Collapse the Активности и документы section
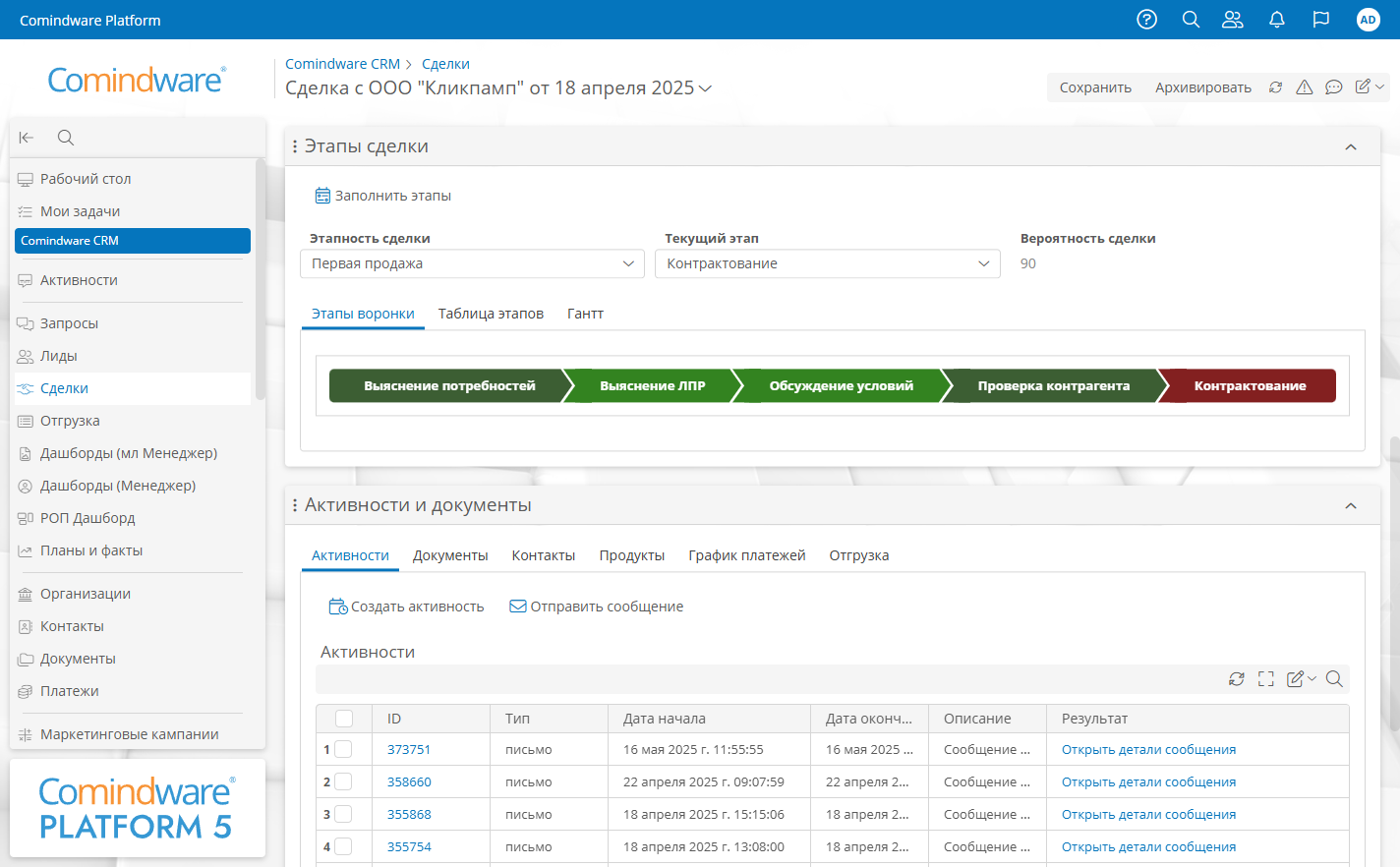 click(1351, 505)
